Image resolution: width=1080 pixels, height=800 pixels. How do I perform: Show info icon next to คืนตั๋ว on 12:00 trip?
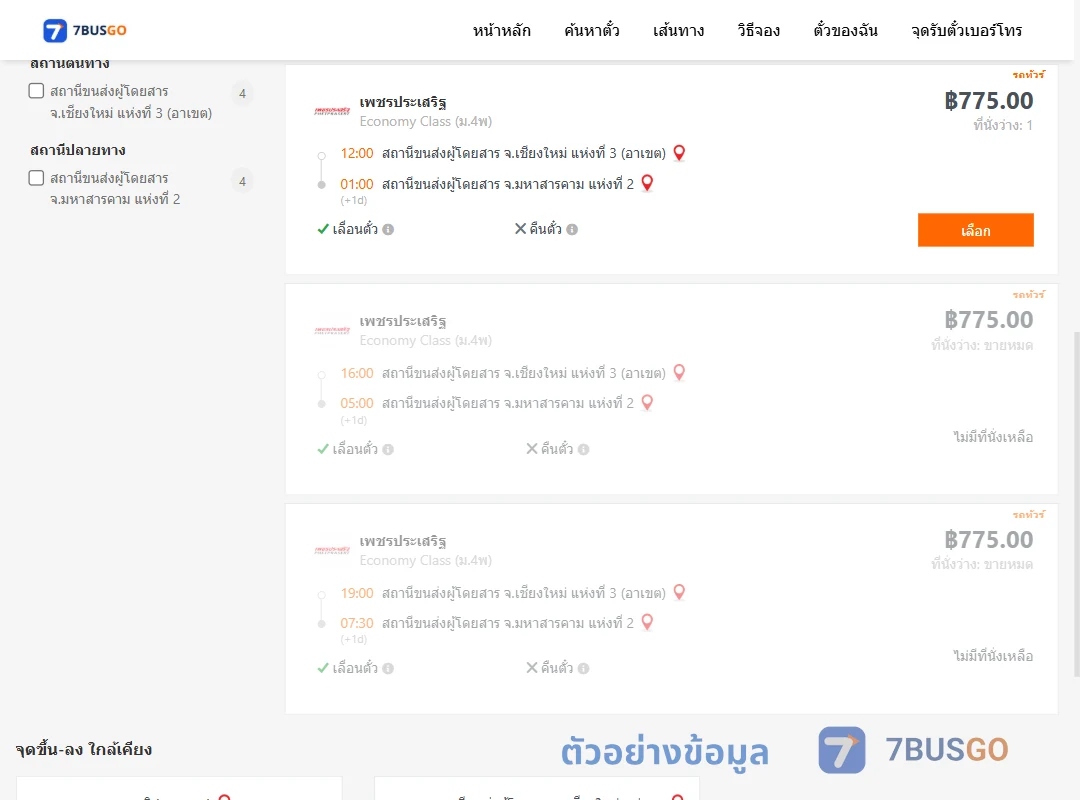point(572,229)
